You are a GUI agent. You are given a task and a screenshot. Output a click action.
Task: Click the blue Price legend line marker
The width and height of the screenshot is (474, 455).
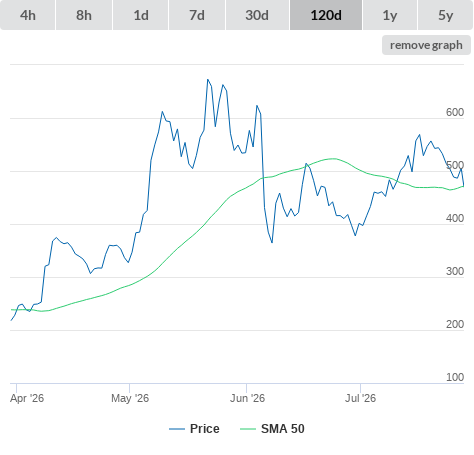tap(177, 429)
